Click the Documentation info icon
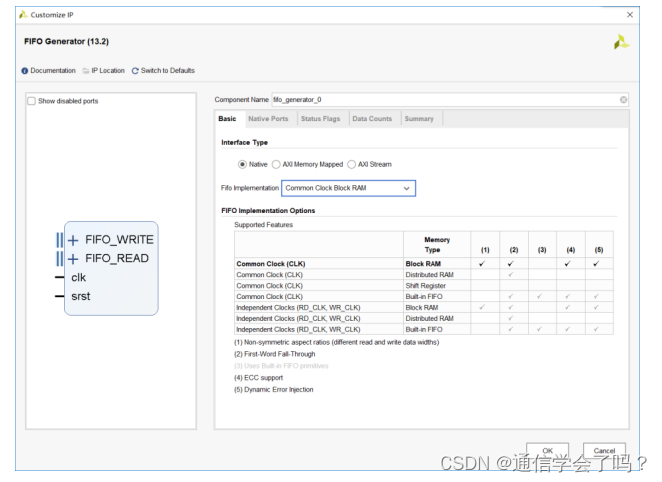 [25, 71]
